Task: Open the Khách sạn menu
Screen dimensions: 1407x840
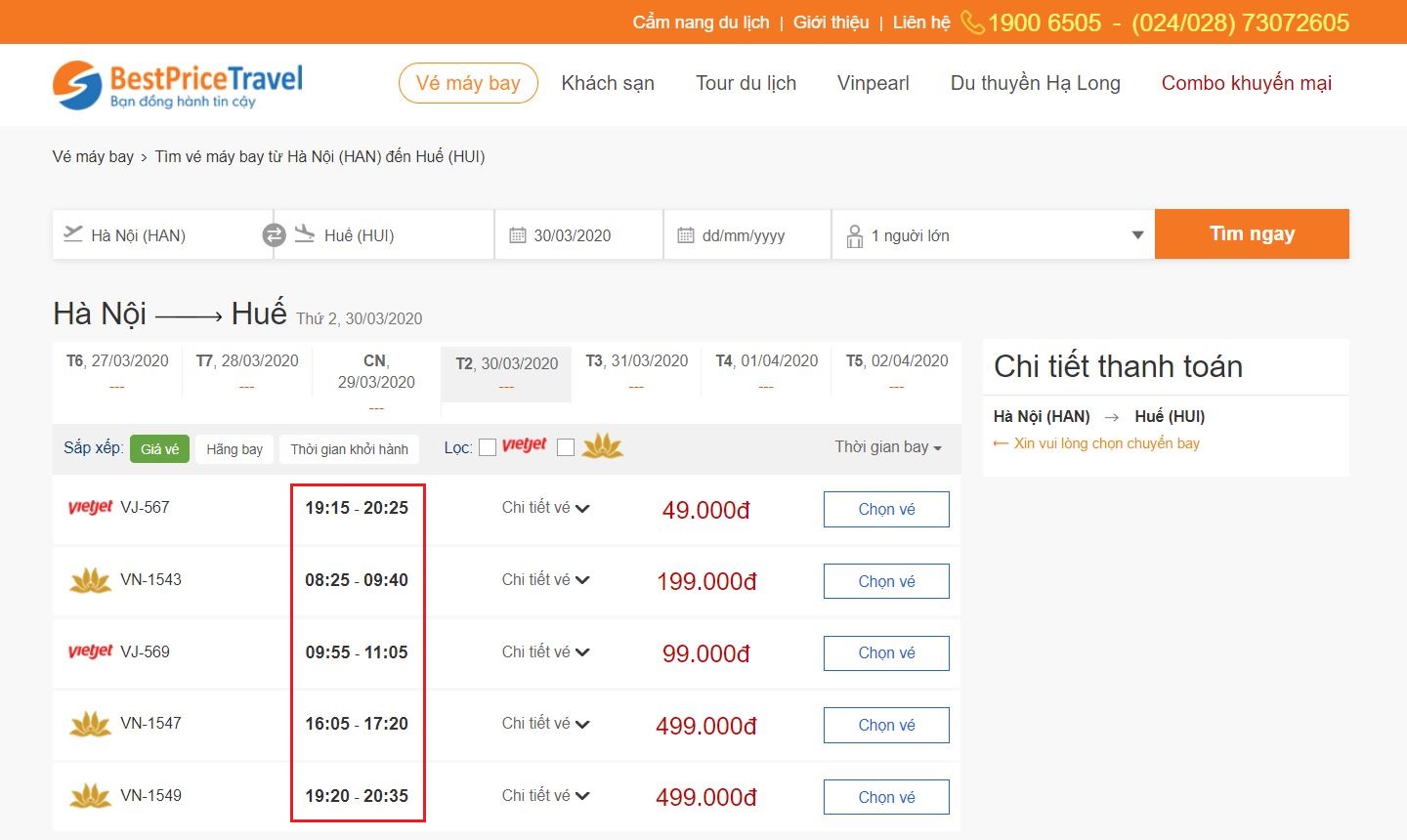Action: 608,83
